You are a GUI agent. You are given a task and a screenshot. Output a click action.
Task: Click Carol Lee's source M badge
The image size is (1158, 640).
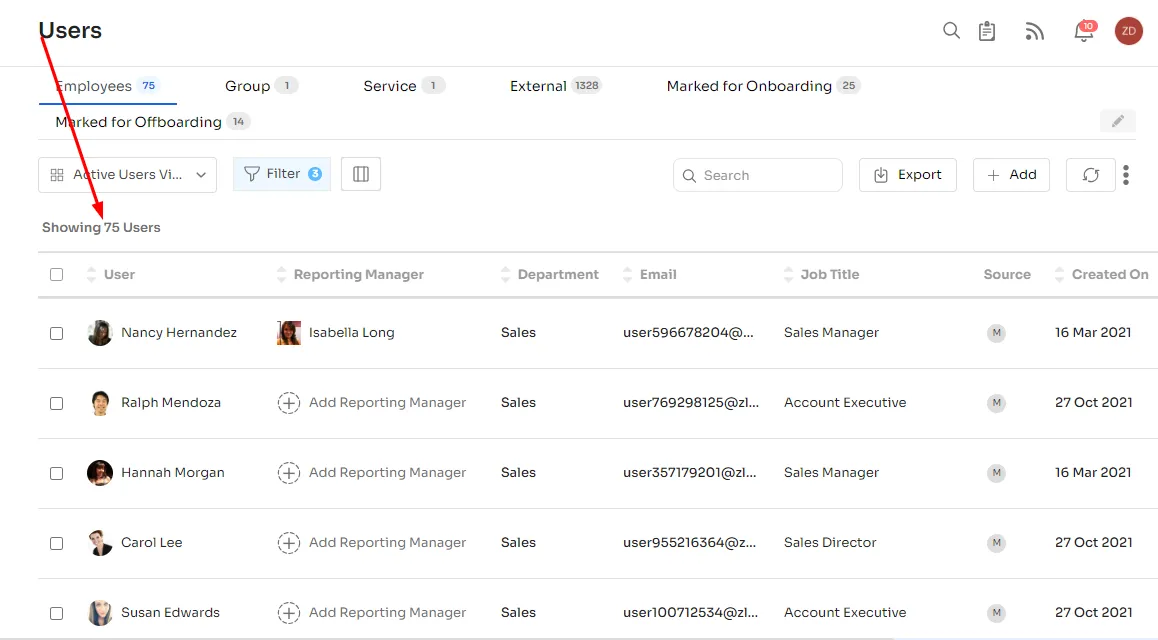tap(996, 543)
